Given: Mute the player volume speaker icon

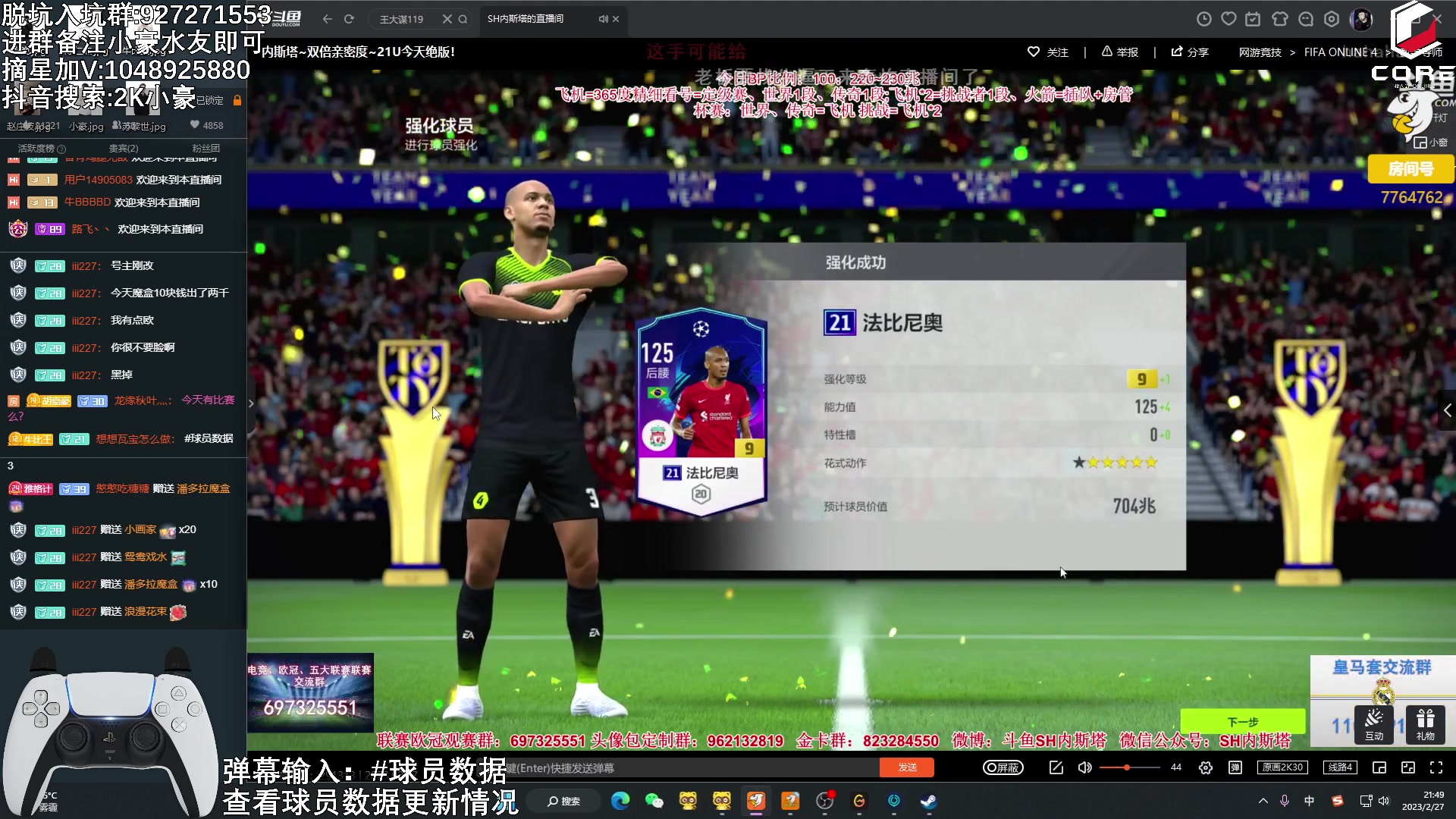Looking at the screenshot, I should click(1085, 767).
